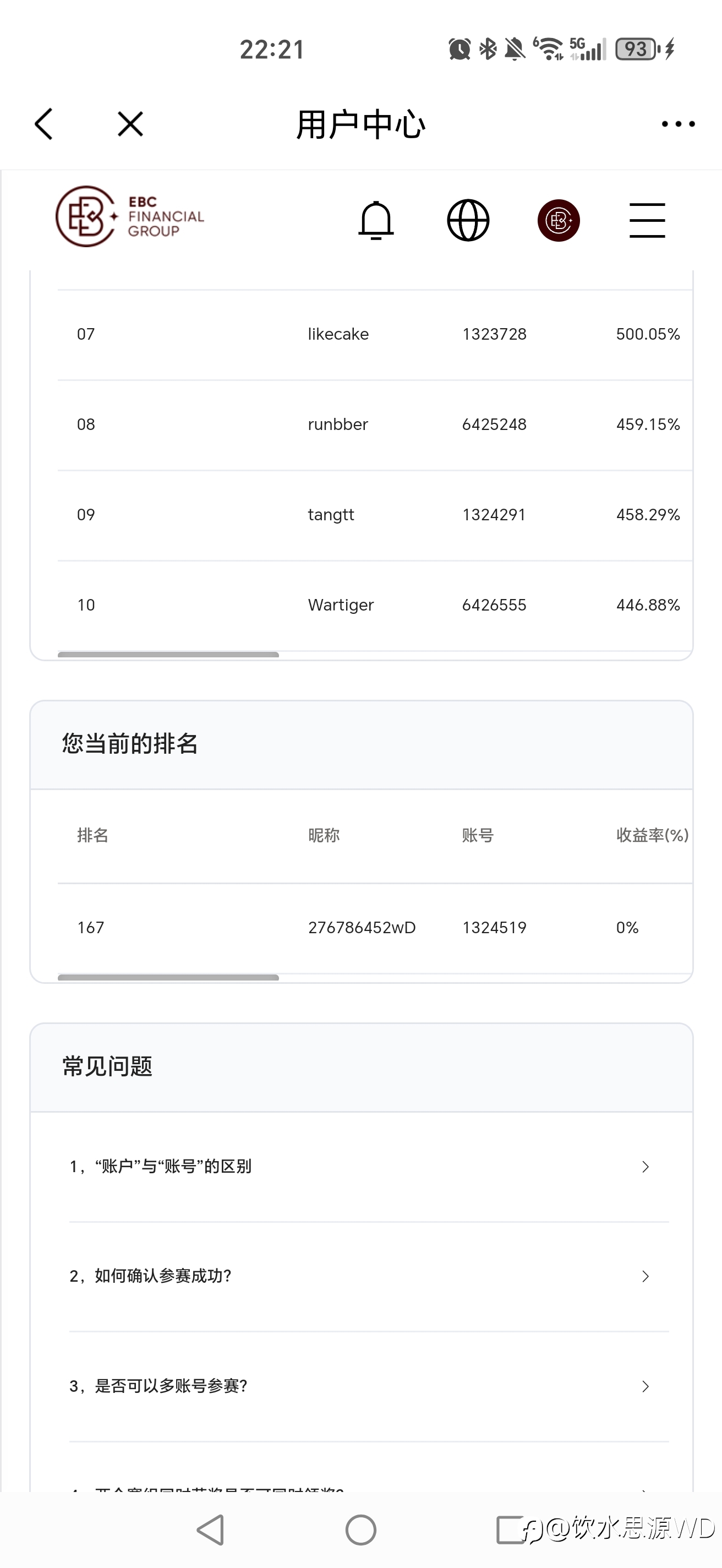Select the likecake leaderboard row

(x=375, y=334)
